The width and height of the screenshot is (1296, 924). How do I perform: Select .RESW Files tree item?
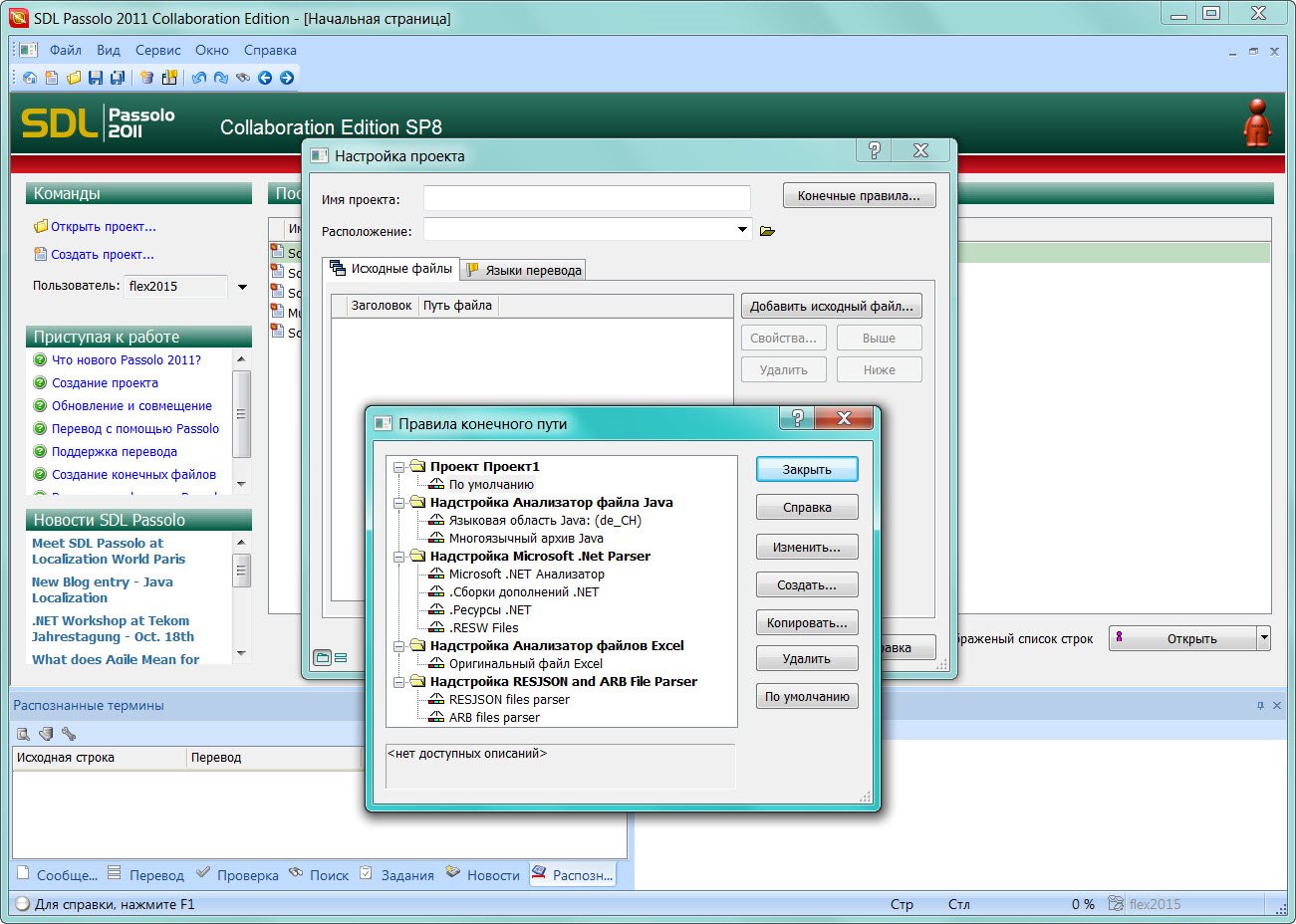483,627
